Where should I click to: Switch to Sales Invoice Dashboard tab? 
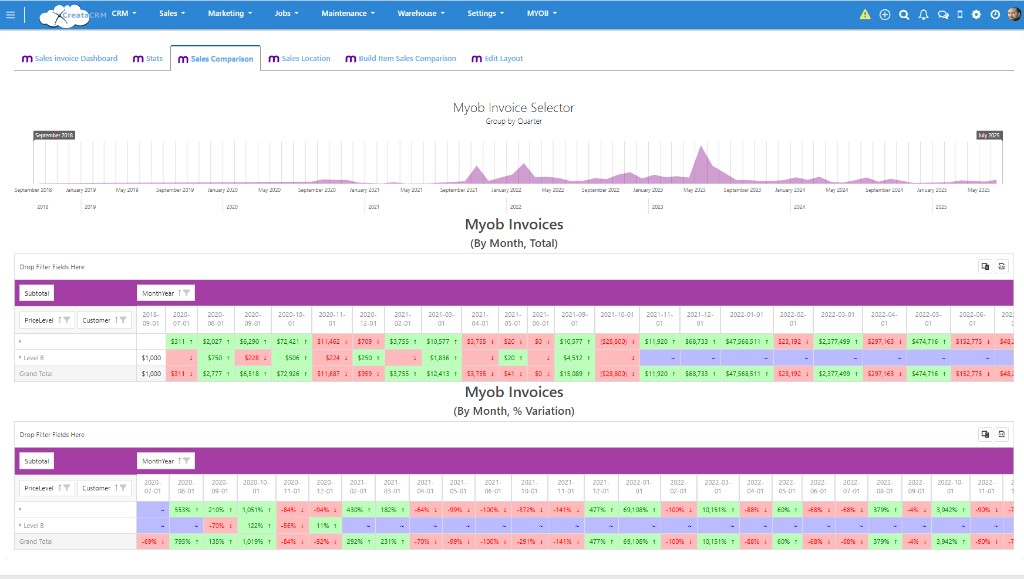[70, 58]
